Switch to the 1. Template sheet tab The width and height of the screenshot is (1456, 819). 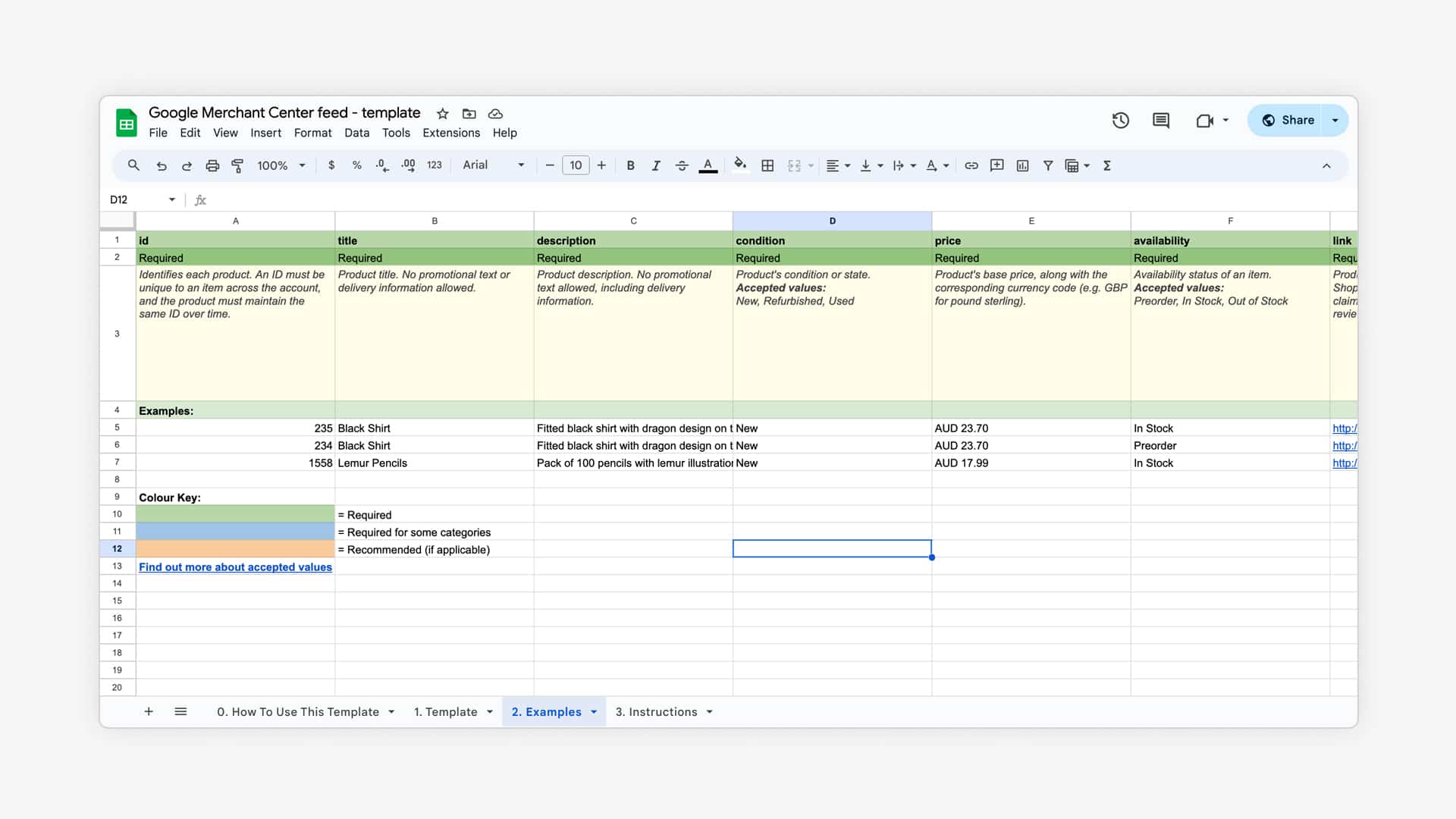453,711
